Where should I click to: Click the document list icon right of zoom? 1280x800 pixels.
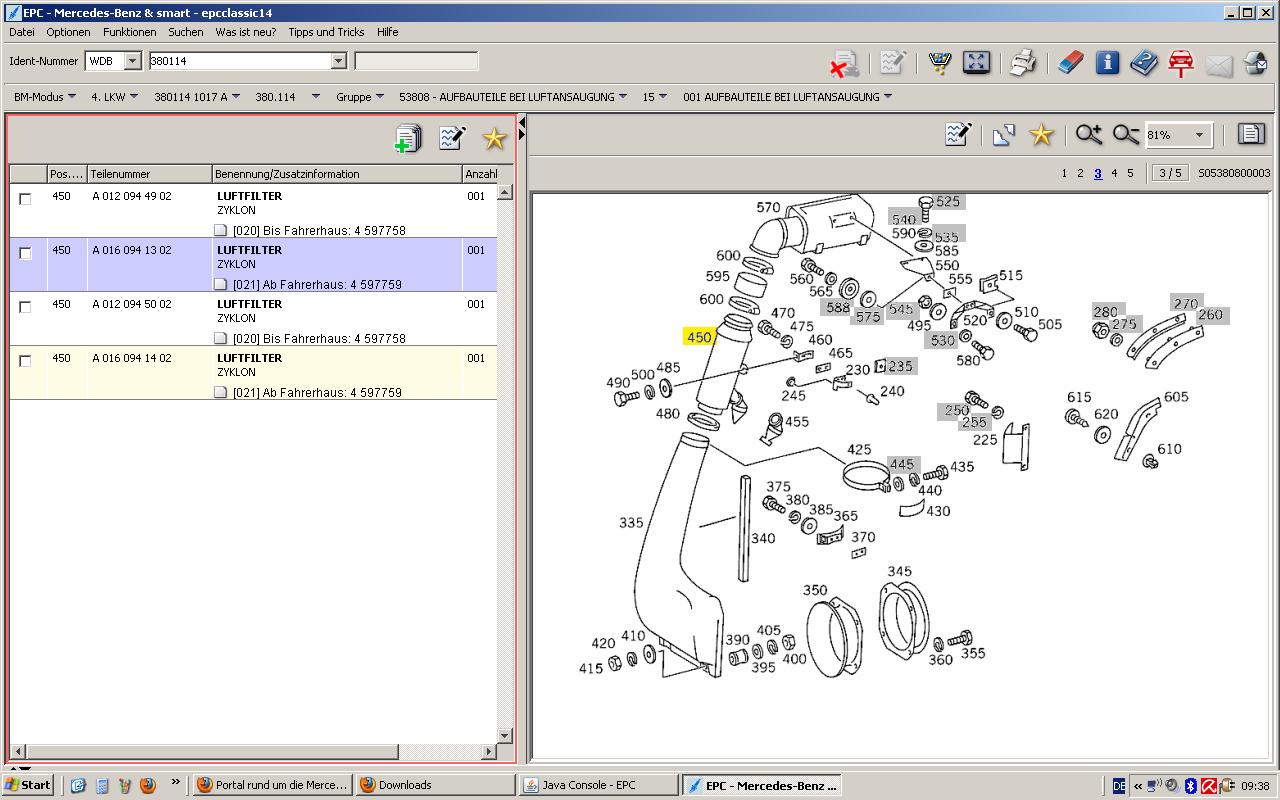coord(1250,134)
